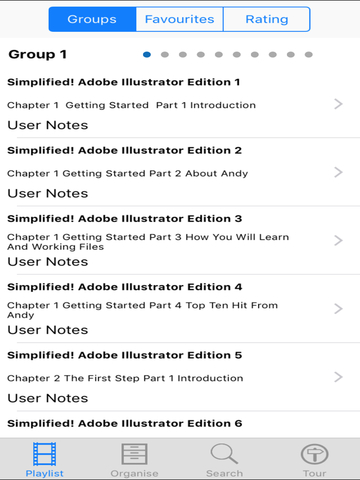The width and height of the screenshot is (360, 480).
Task: Switch to the Rating segment
Action: [267, 19]
